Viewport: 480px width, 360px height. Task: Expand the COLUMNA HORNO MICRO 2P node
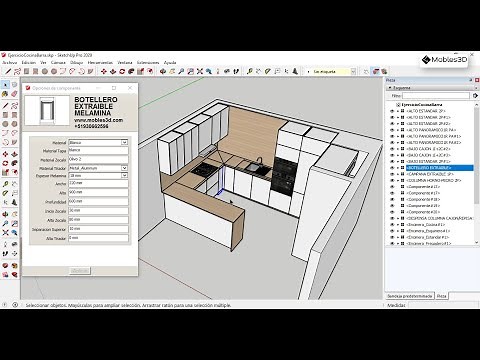click(398, 180)
